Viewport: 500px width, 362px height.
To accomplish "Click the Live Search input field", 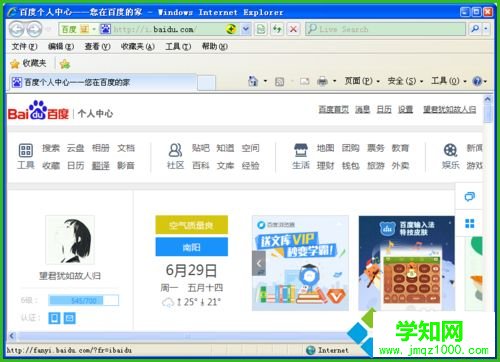I will [386, 29].
